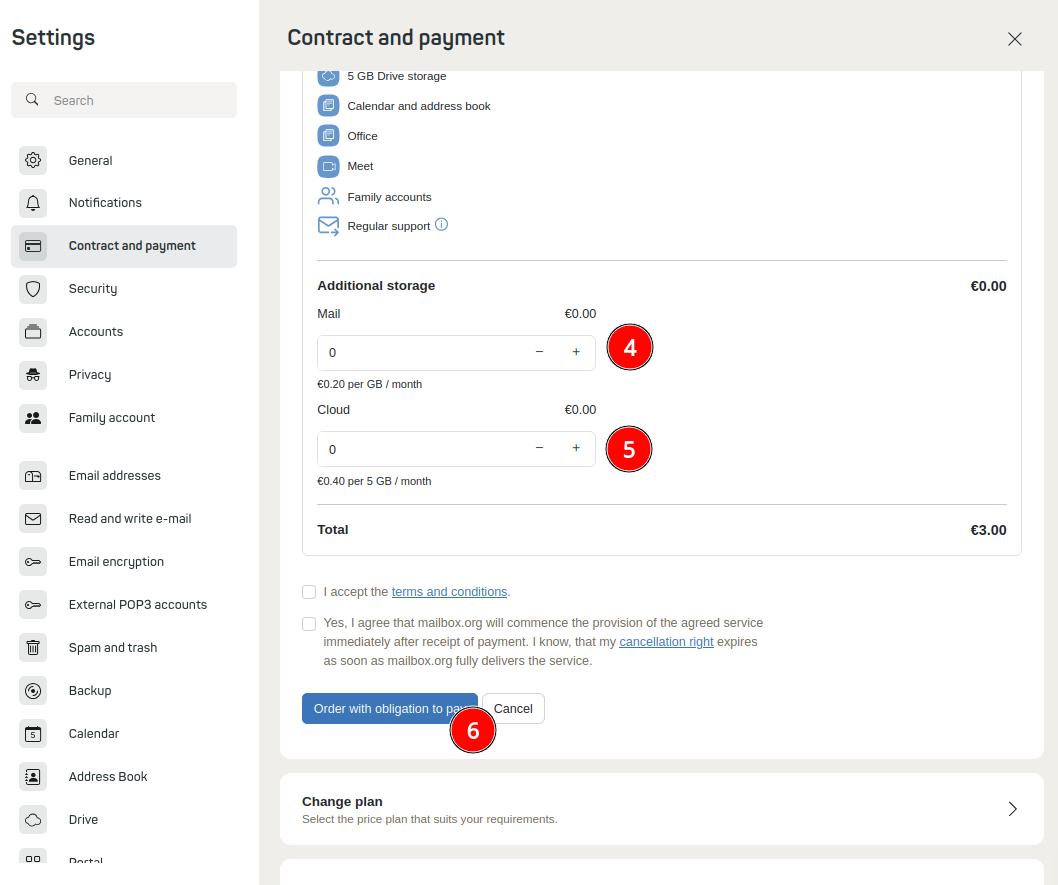Open the cancellation right link
Screen dimensions: 1058x885
tap(666, 641)
